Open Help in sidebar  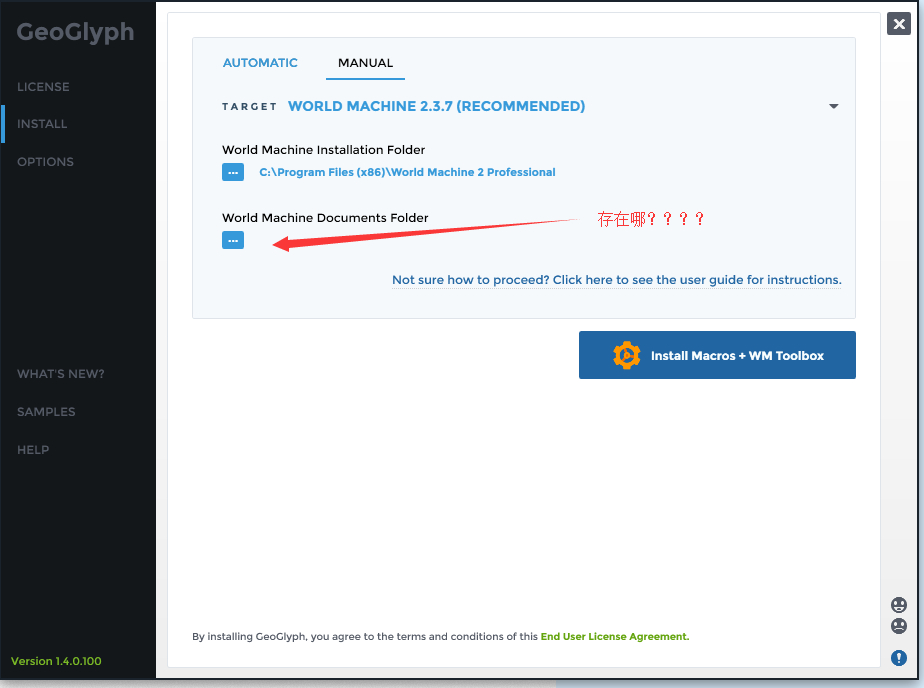33,450
